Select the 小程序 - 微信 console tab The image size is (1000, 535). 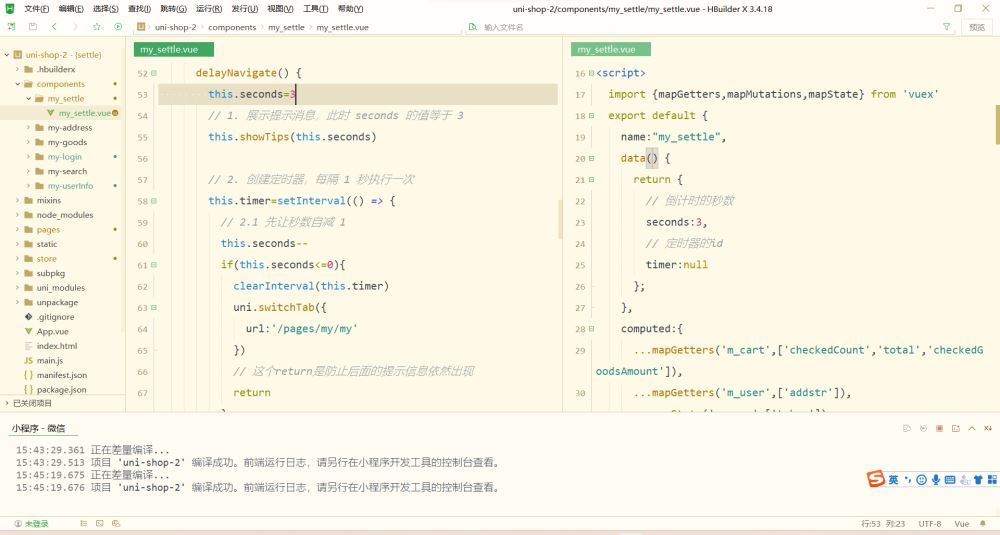(38, 429)
